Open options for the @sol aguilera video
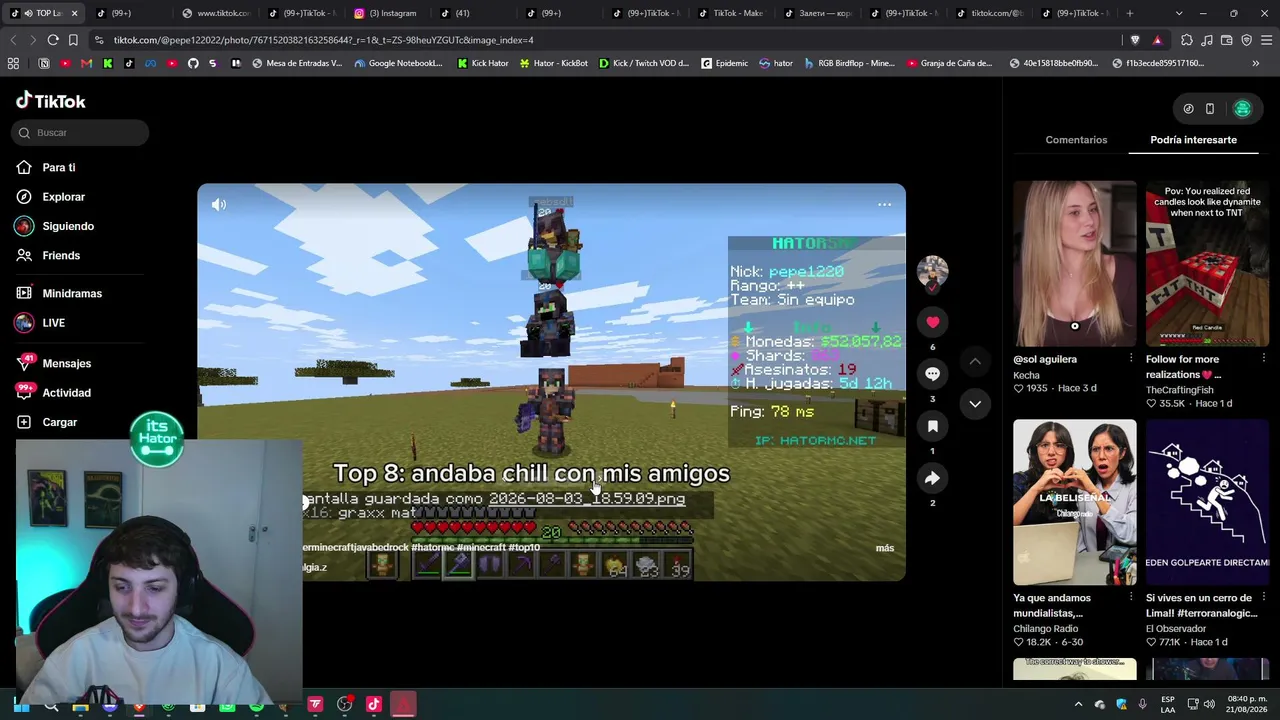This screenshot has width=1280, height=720. pos(1131,358)
